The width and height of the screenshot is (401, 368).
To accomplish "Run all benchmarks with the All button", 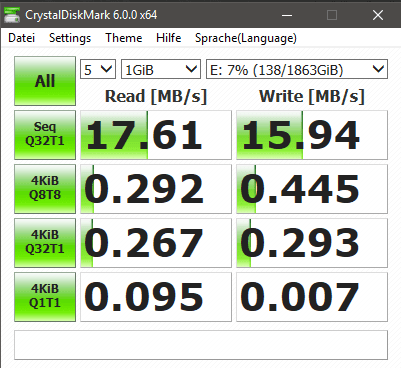I will point(45,81).
